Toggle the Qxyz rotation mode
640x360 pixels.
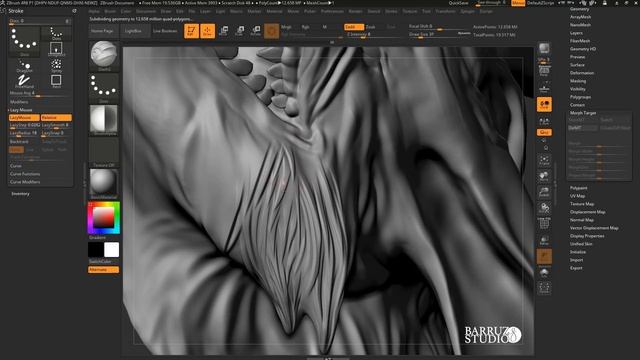544,133
